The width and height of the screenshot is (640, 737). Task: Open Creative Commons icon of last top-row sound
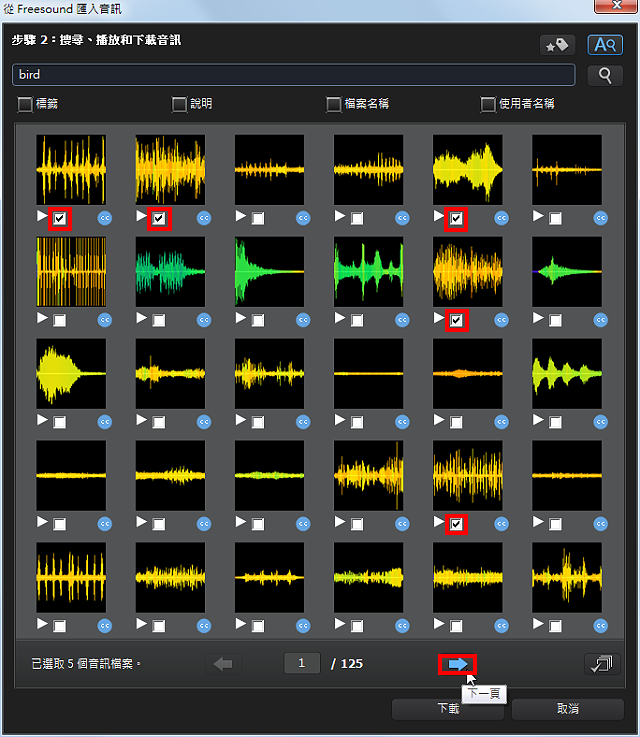coord(601,218)
